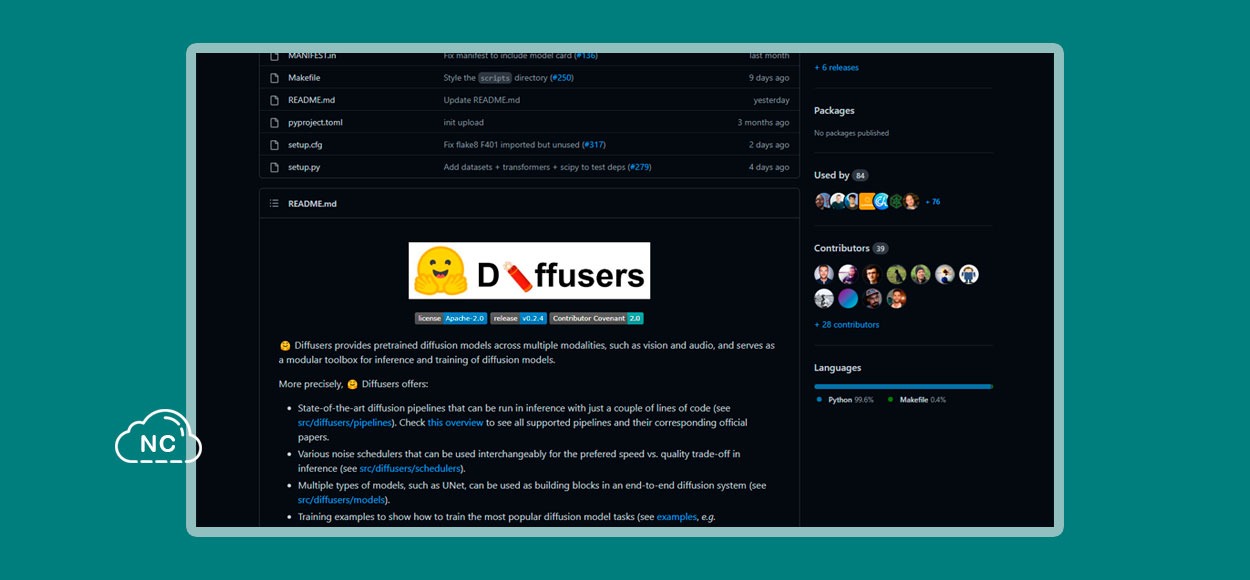Follow the src/diffusers/models link
This screenshot has width=1250, height=580.
[x=342, y=500]
